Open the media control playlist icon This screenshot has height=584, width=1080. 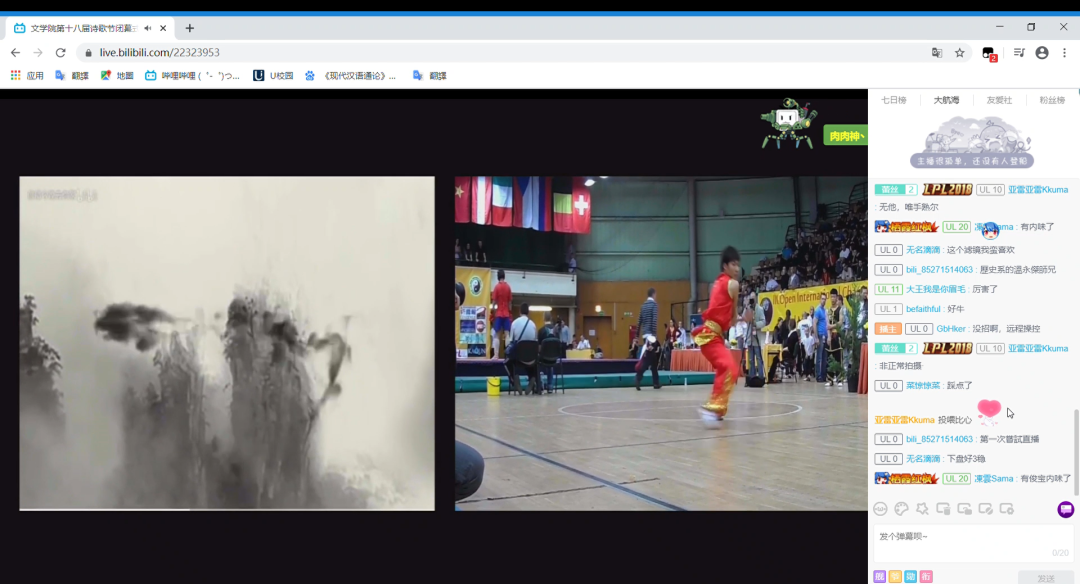(x=1018, y=53)
